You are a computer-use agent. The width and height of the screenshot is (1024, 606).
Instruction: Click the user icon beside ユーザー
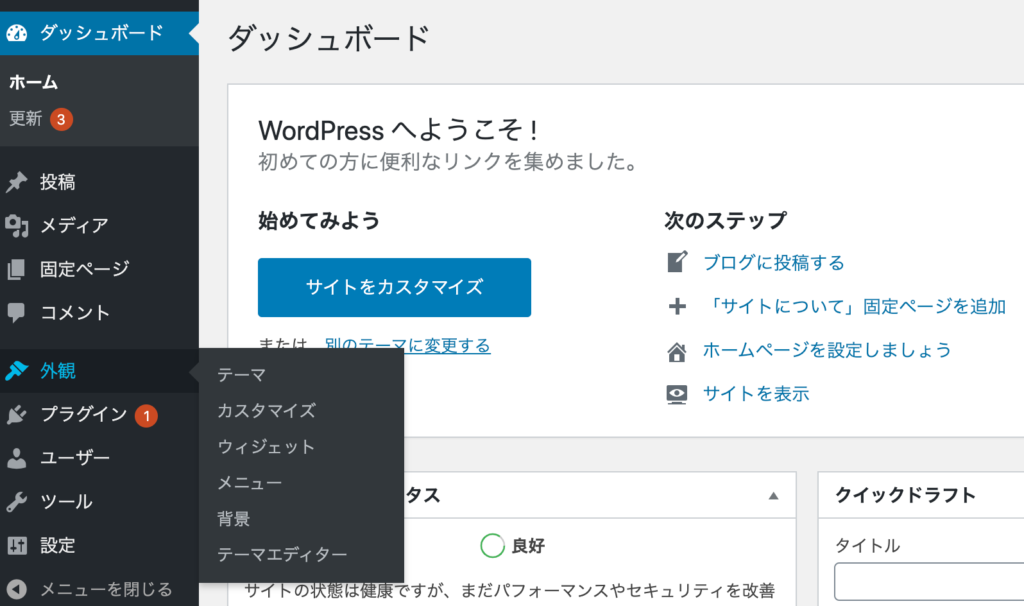point(17,459)
